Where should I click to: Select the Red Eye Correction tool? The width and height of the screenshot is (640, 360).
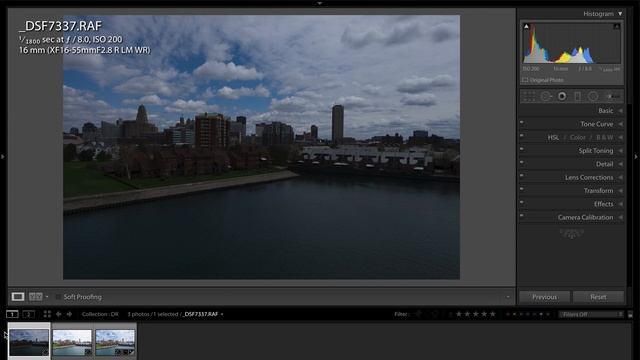(x=562, y=96)
